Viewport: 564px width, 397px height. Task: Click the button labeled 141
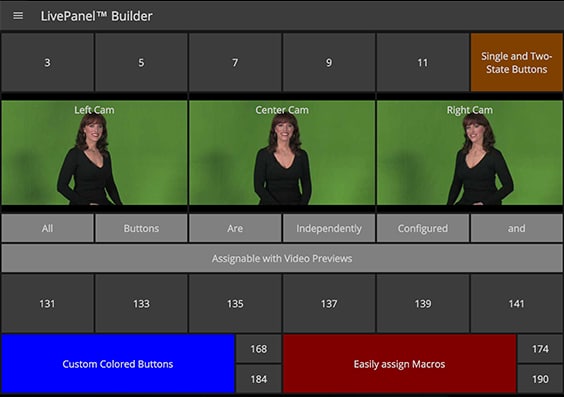pos(517,304)
